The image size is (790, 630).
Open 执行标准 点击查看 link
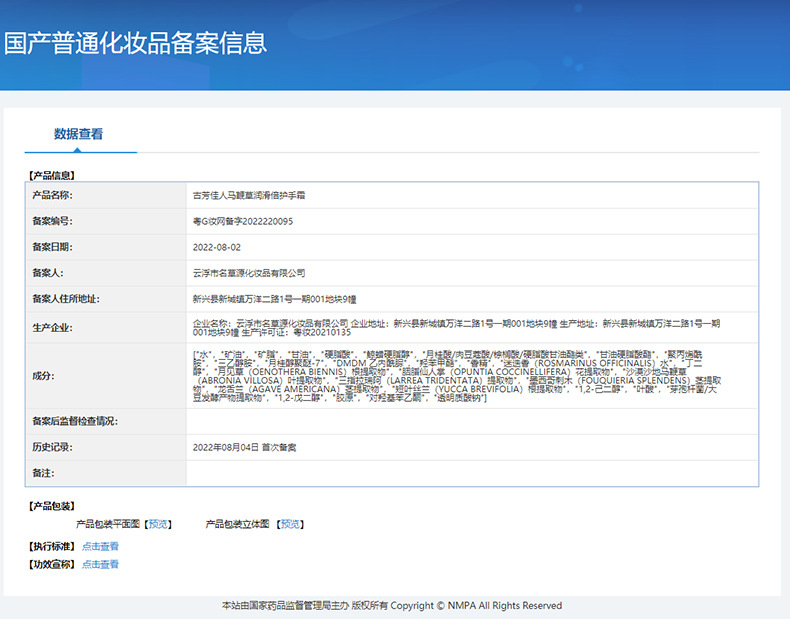(100, 546)
